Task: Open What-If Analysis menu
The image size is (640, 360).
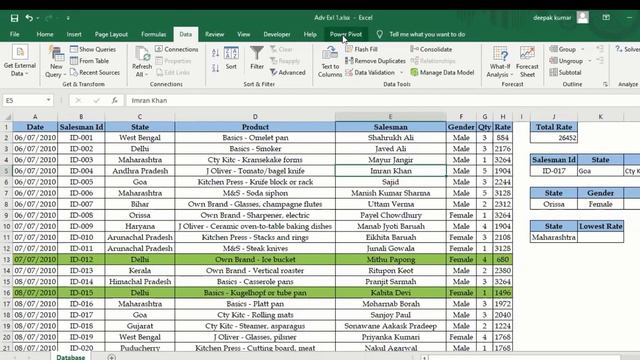Action: [500, 61]
